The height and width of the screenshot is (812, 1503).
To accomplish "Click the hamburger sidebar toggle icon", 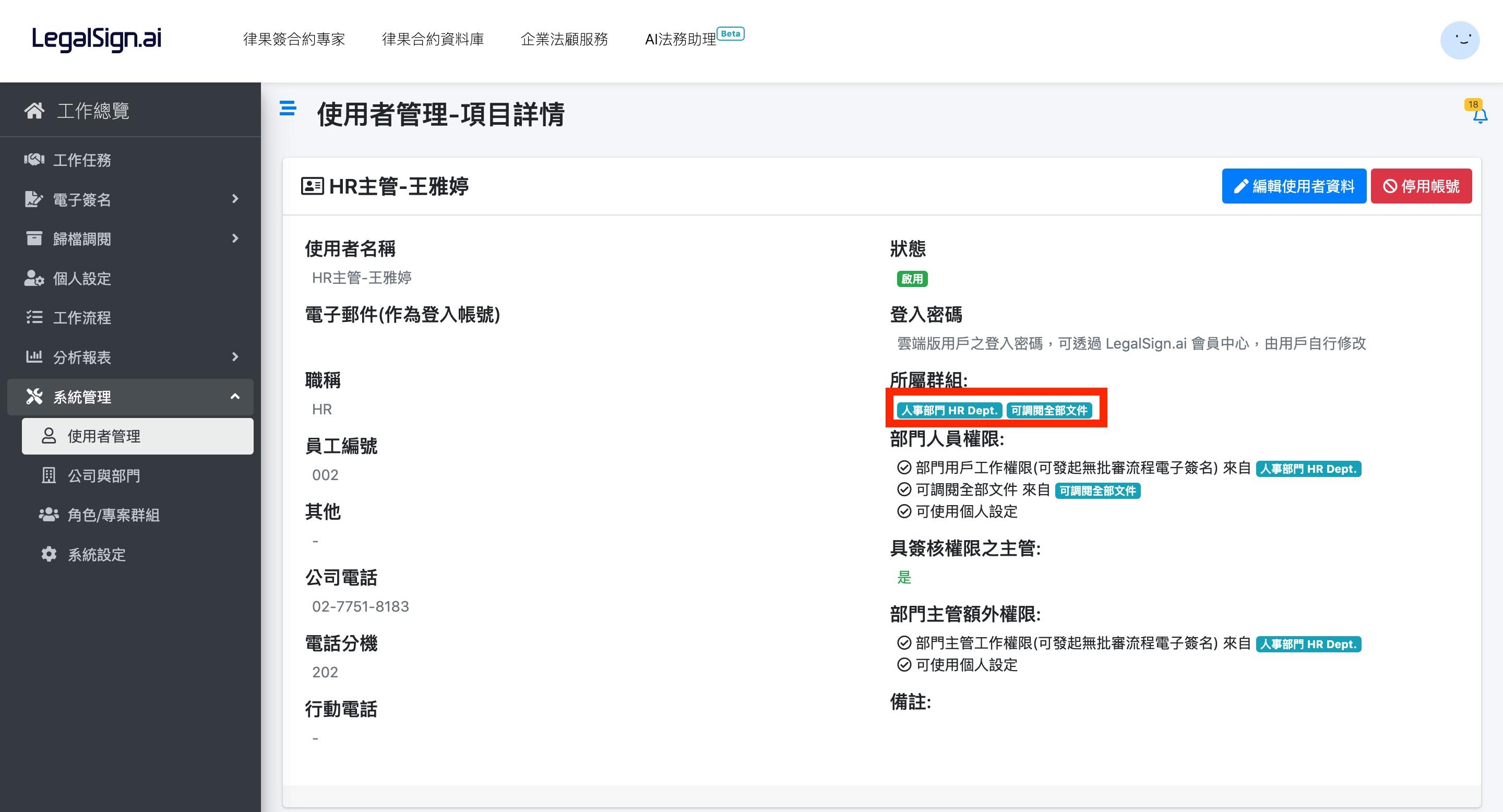I will (288, 108).
